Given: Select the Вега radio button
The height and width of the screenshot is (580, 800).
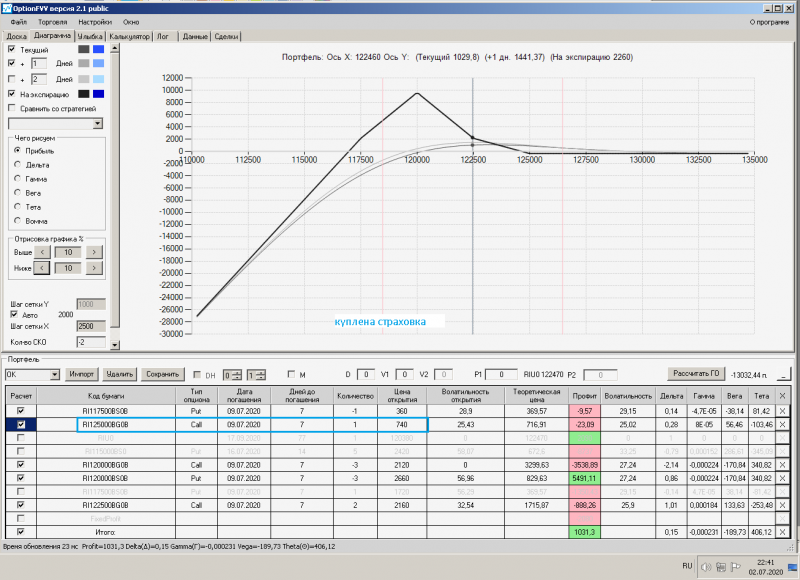Looking at the screenshot, I should [x=18, y=193].
